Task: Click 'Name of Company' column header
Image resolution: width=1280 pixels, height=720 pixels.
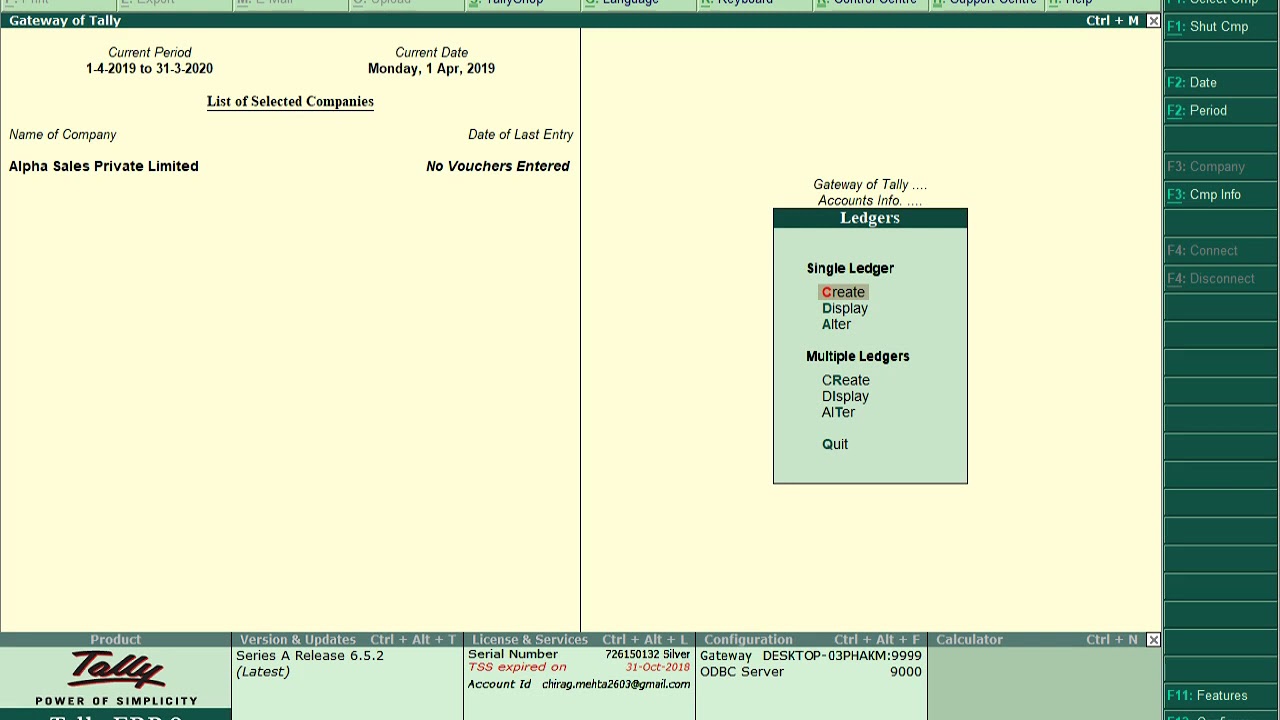Action: click(x=63, y=134)
